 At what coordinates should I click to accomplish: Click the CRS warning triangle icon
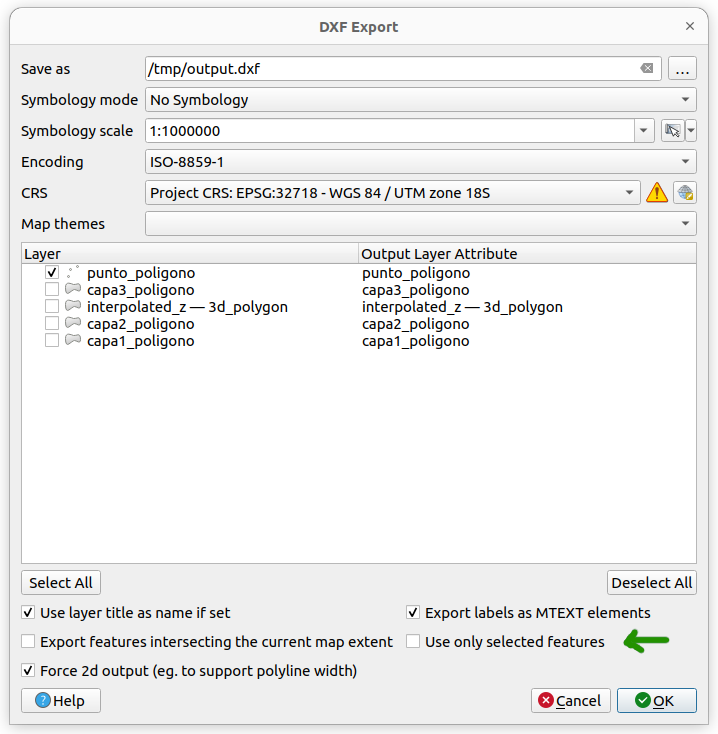657,193
